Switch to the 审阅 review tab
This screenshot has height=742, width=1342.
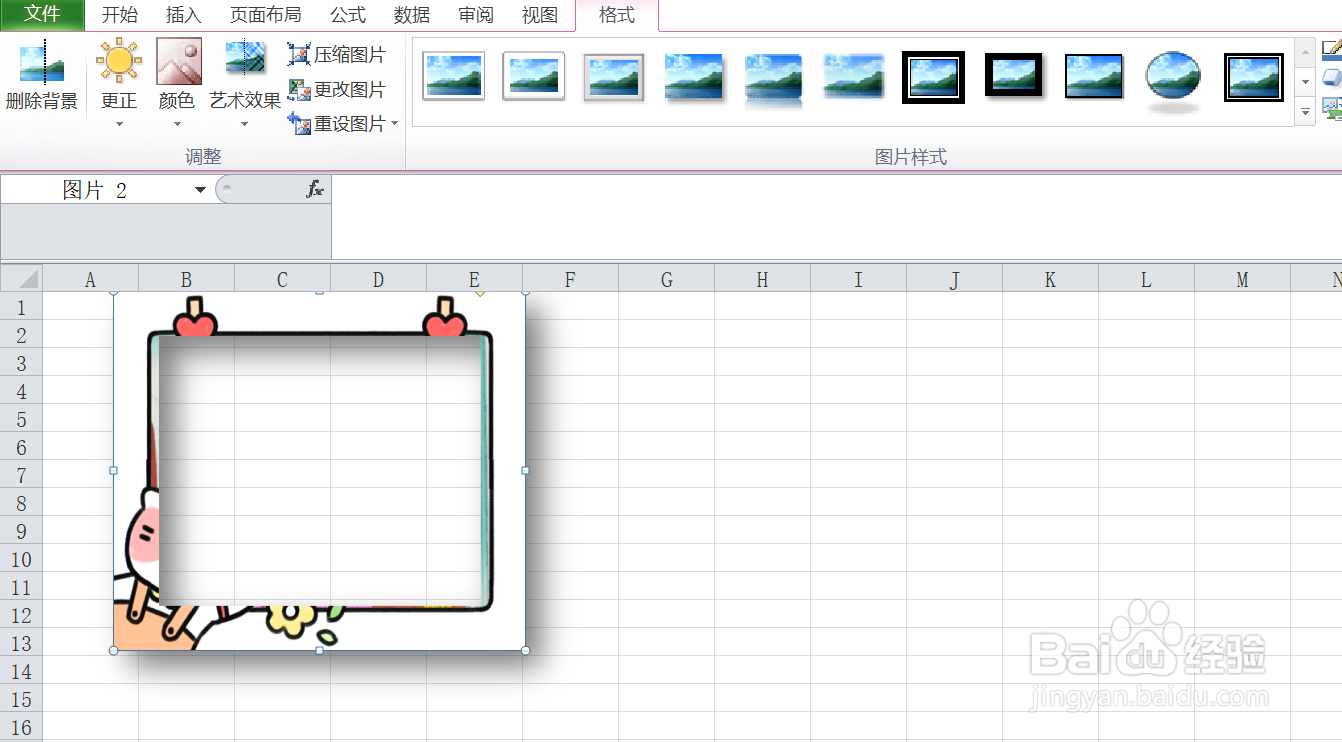click(476, 15)
